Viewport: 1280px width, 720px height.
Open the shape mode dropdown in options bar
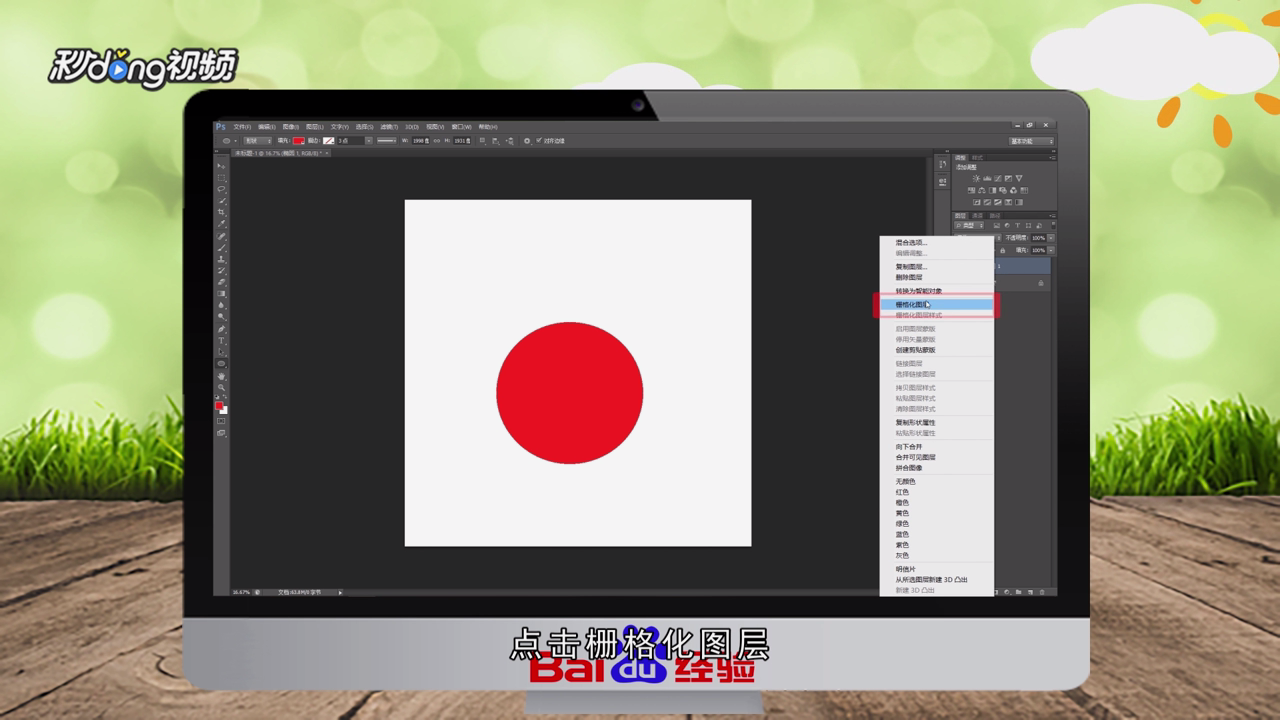pos(258,141)
